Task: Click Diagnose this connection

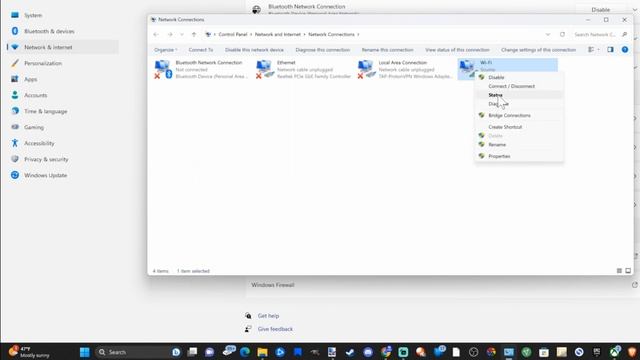Action: pos(323,50)
